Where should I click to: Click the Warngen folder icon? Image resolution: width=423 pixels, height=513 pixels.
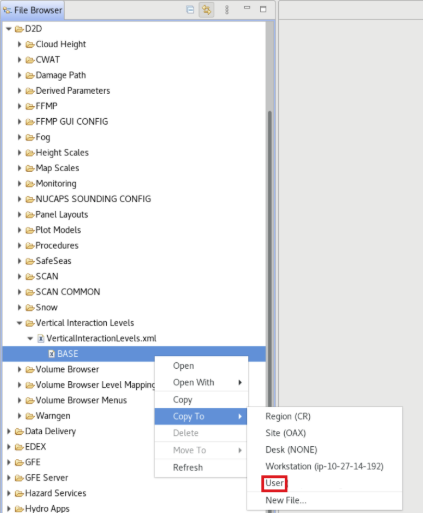pyautogui.click(x=30, y=416)
